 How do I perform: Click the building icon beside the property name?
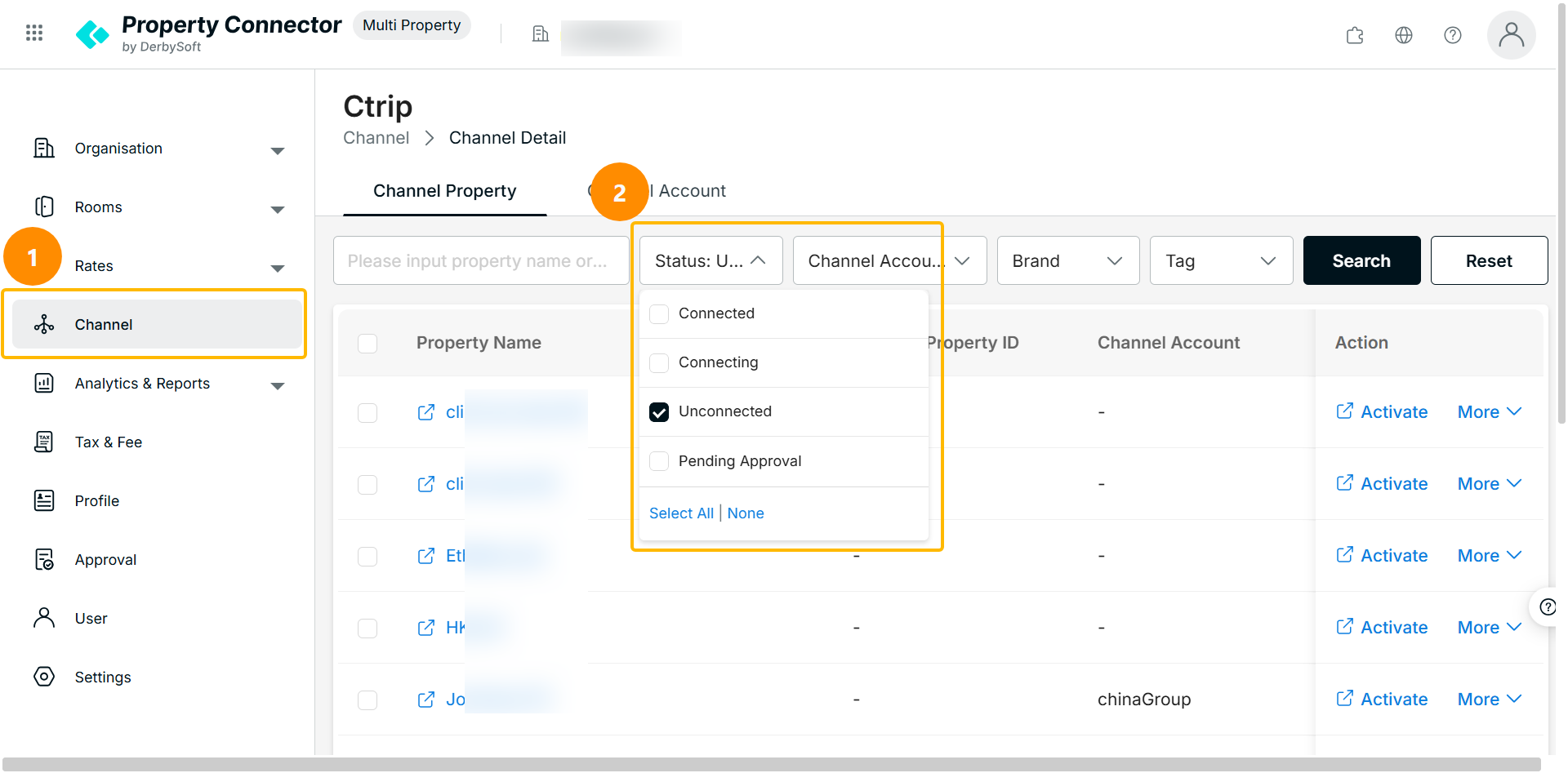click(541, 33)
